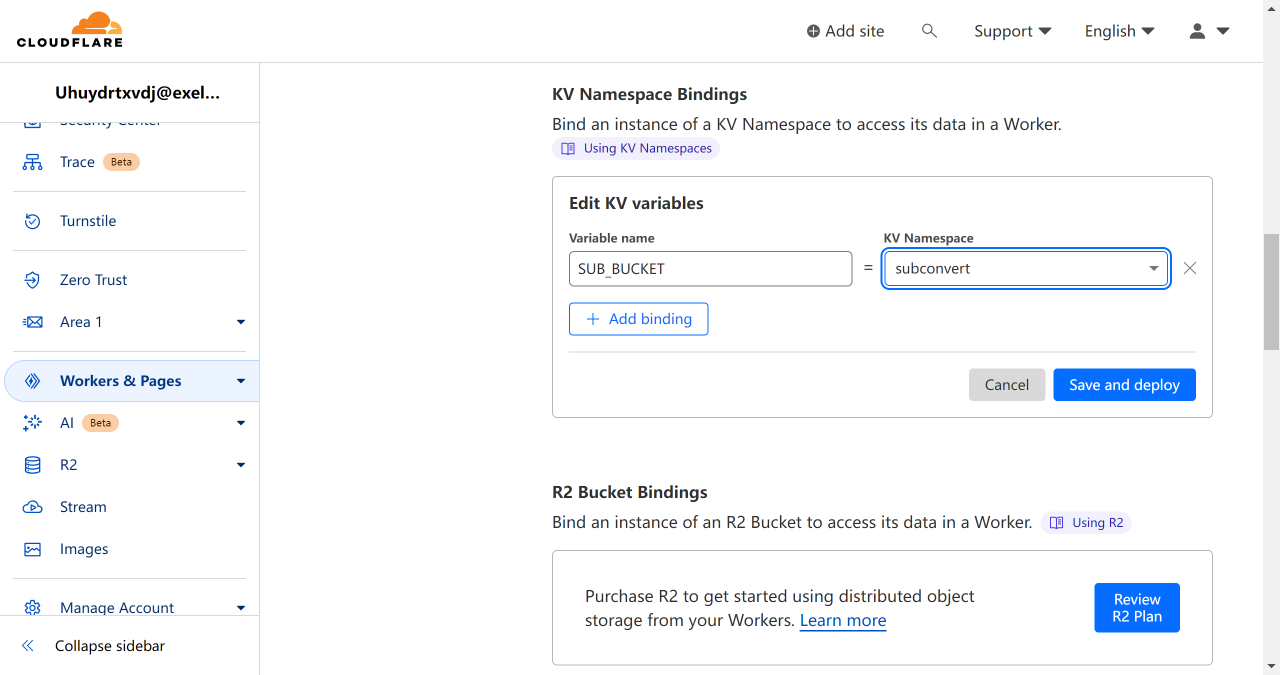Viewport: 1280px width, 675px height.
Task: Click the Beta badge next to Trace
Action: click(x=121, y=162)
